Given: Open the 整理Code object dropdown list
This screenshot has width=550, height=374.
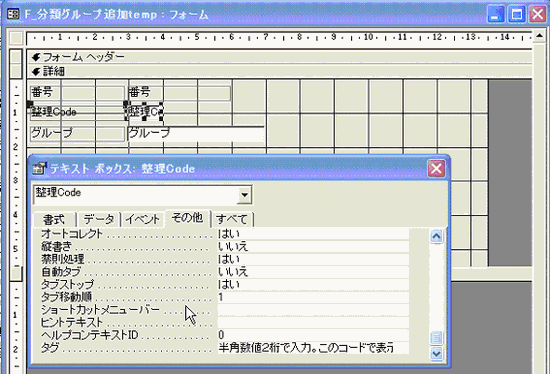Looking at the screenshot, I should tap(244, 195).
